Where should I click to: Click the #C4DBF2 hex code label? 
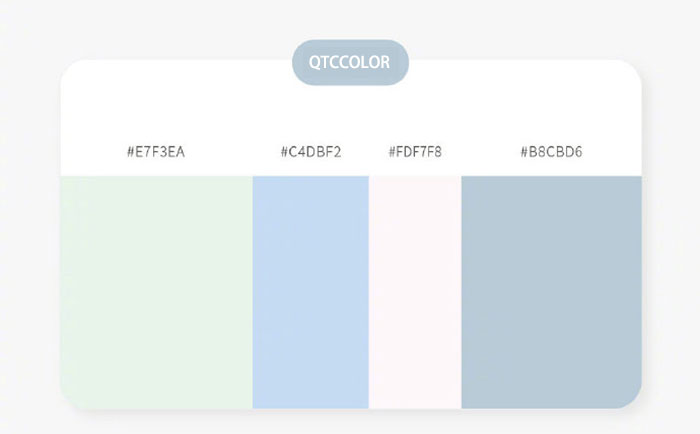pyautogui.click(x=311, y=152)
